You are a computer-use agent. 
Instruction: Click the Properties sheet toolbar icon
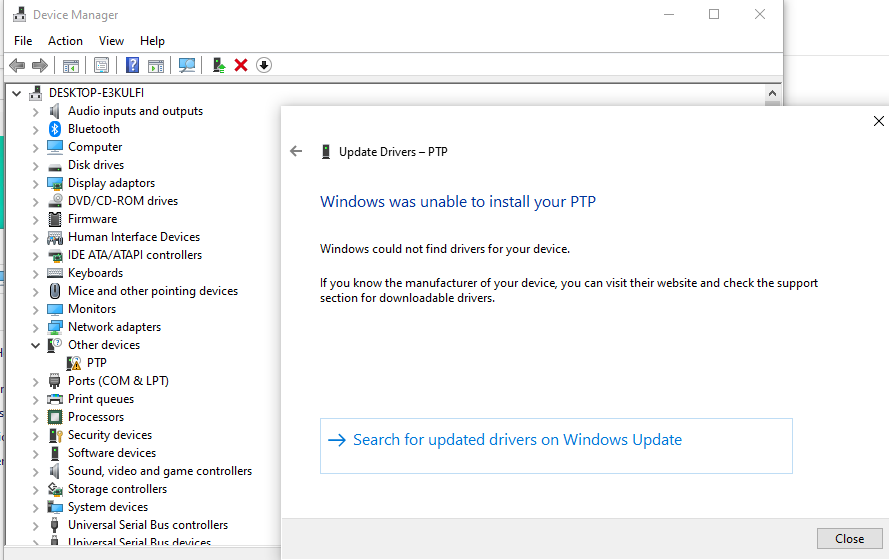point(101,65)
